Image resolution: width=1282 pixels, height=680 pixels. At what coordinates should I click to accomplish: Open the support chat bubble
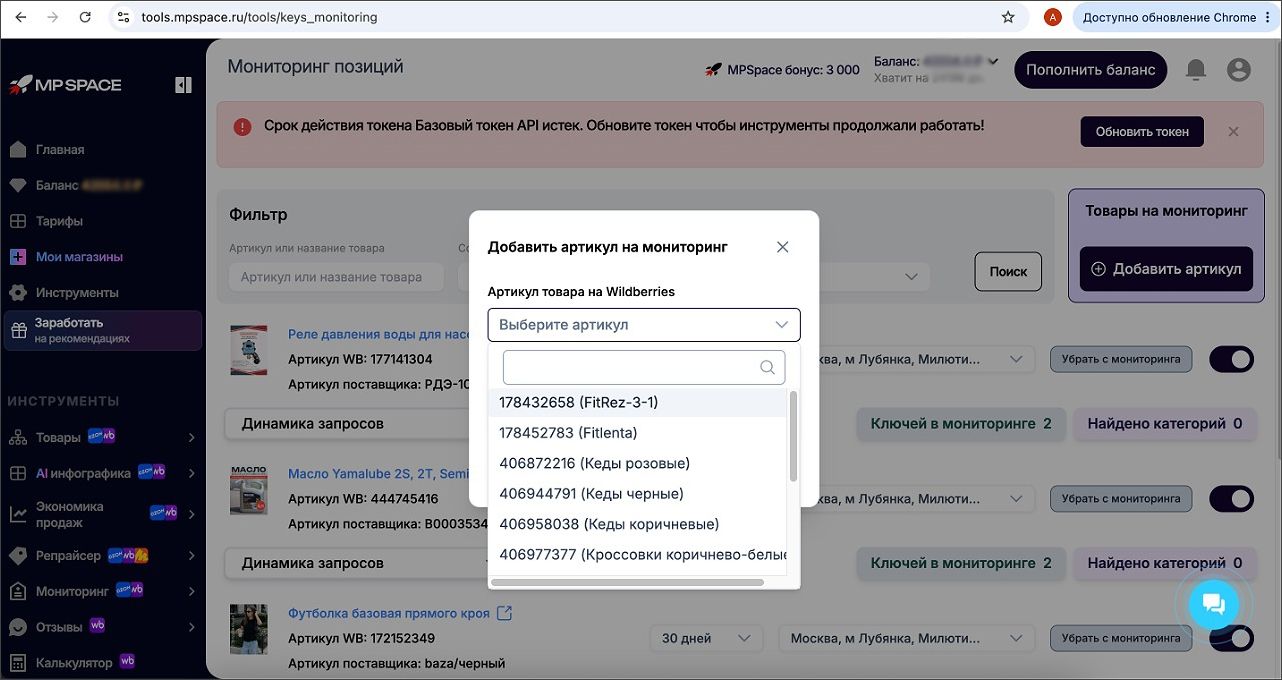[x=1213, y=603]
